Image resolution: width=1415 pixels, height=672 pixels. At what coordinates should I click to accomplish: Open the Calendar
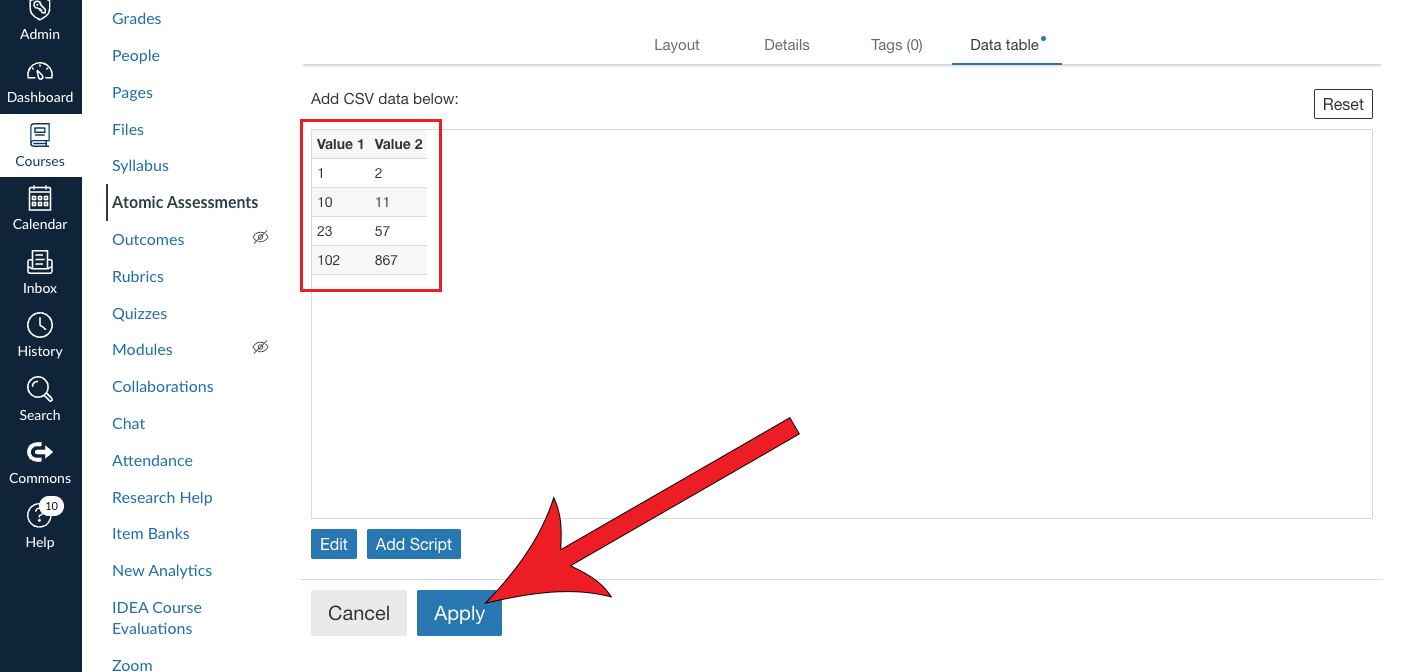pos(40,208)
